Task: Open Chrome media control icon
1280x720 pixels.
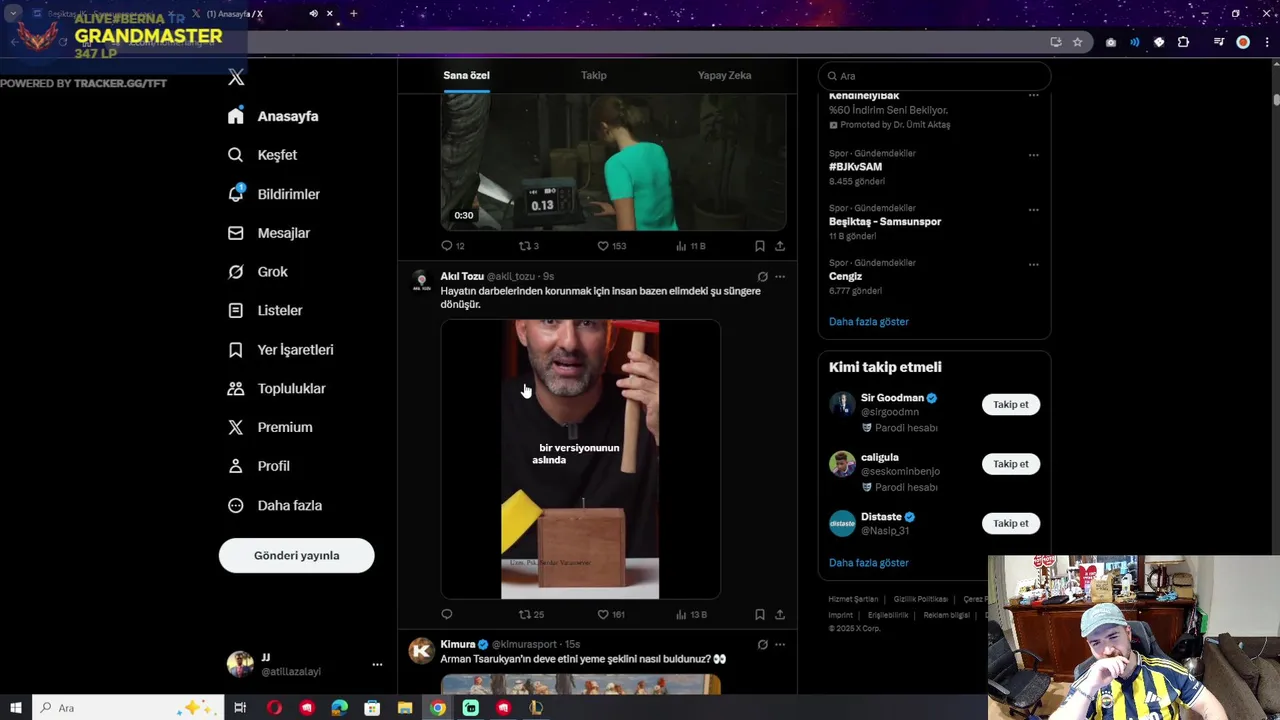Action: (x=1218, y=42)
